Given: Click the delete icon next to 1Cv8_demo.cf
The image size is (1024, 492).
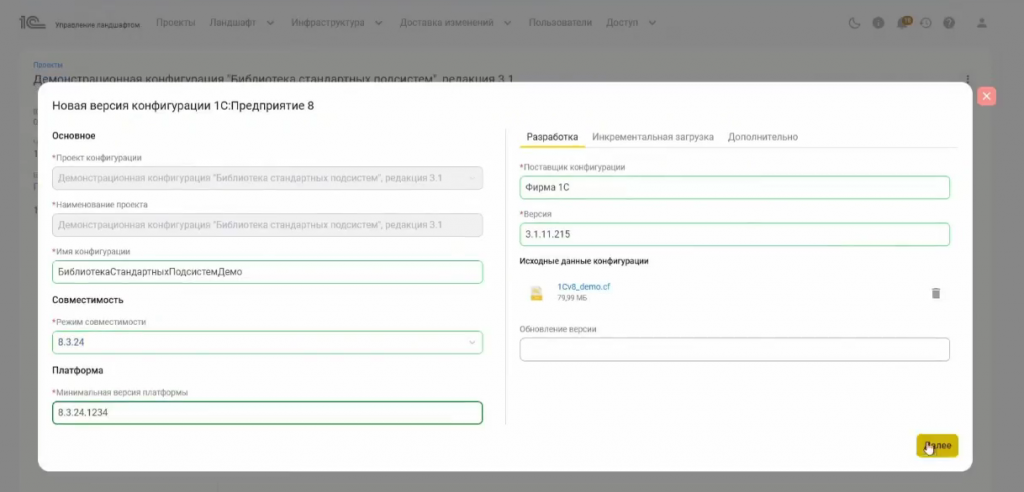Looking at the screenshot, I should click(x=936, y=293).
